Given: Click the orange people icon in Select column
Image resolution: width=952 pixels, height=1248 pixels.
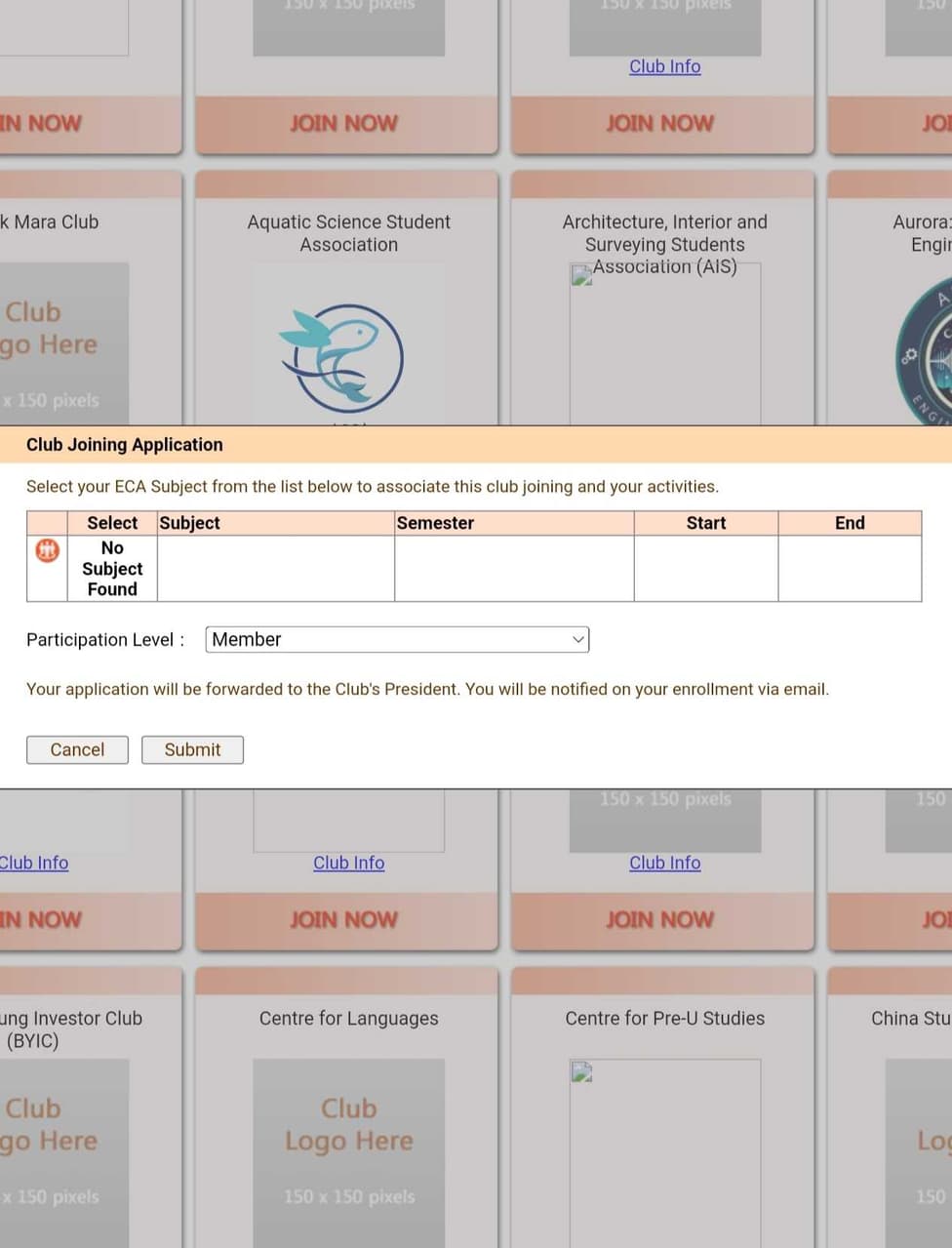Looking at the screenshot, I should point(47,550).
